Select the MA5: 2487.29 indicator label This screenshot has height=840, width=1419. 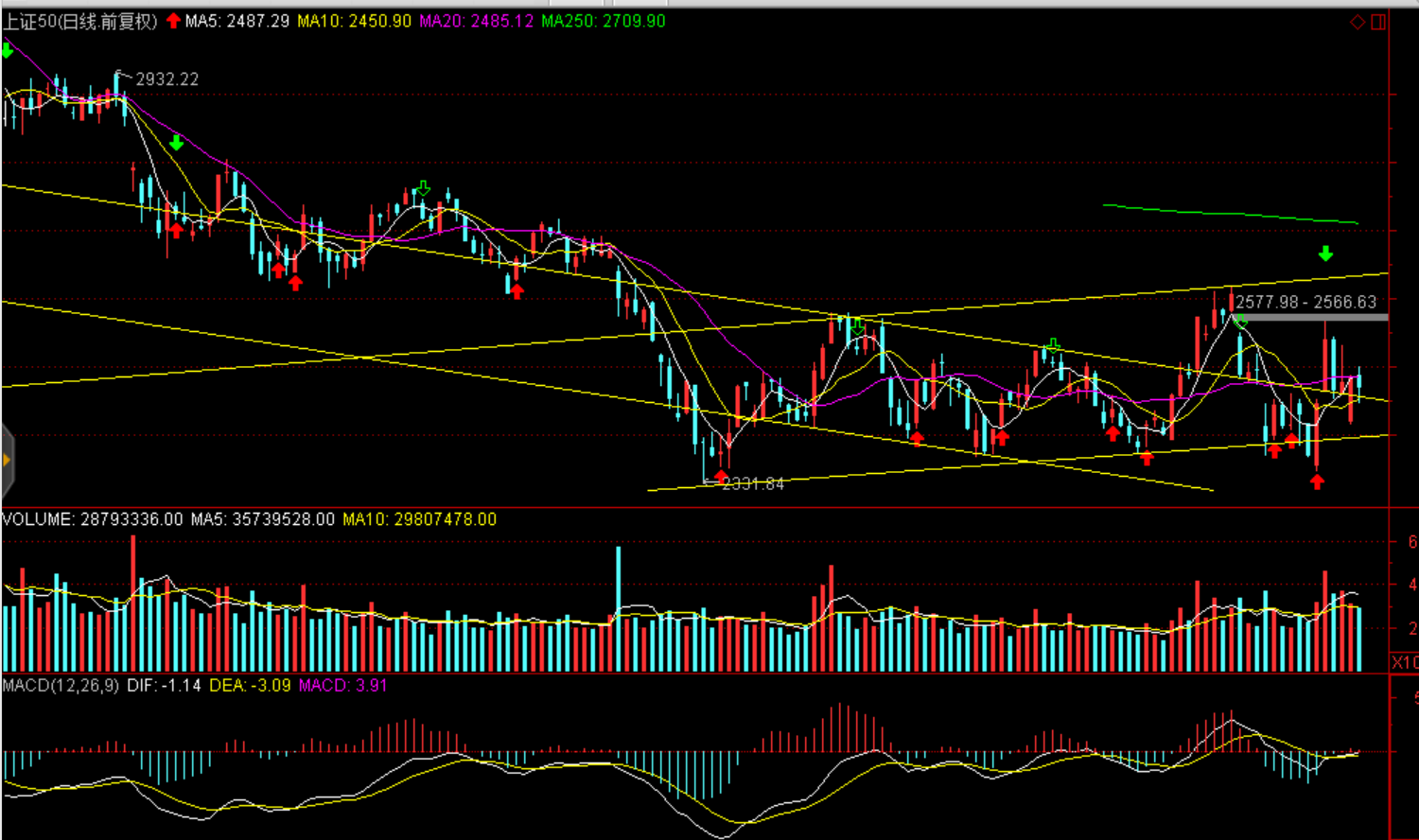[236, 21]
